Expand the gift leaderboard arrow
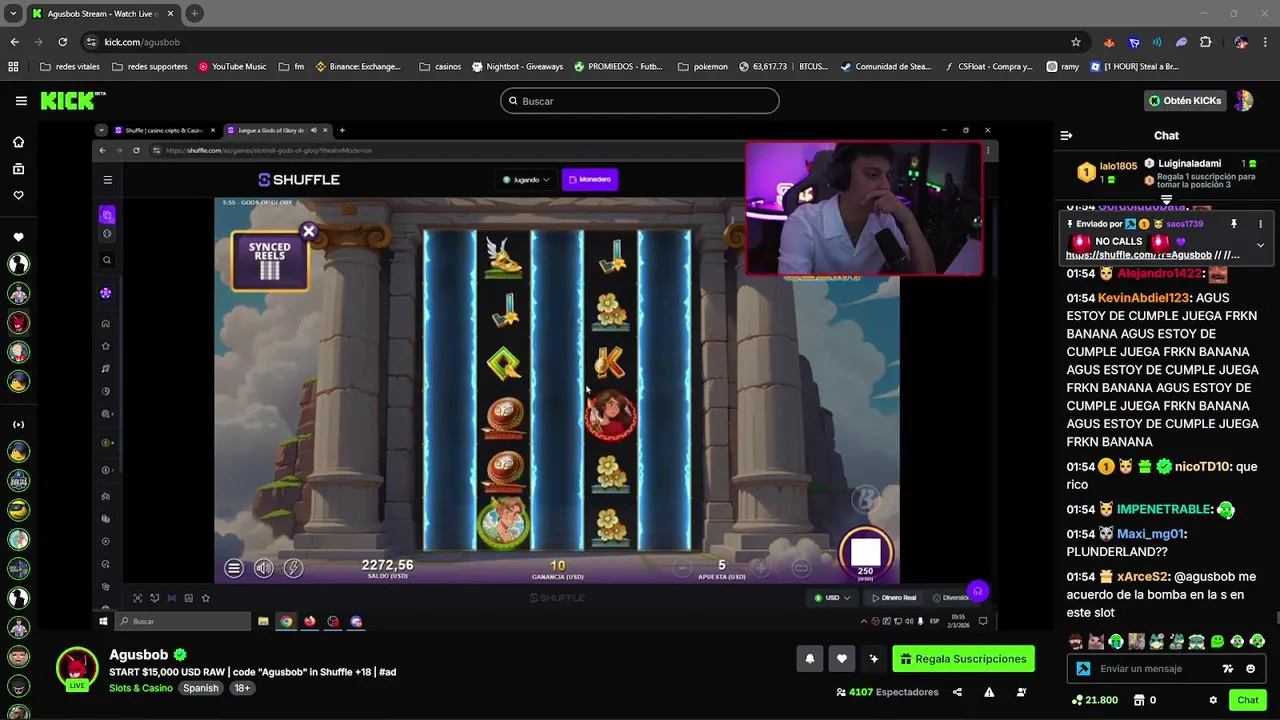Screen dimensions: 1280x720 1166,200
